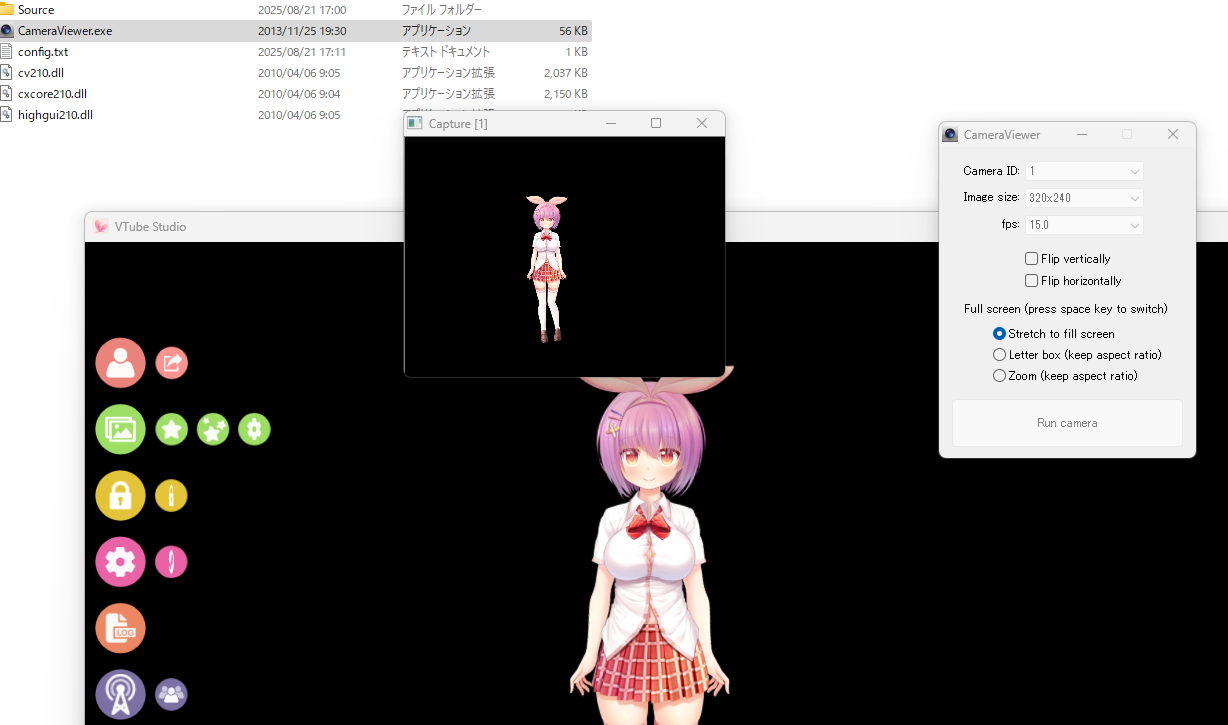1228x725 pixels.
Task: Open item settings with the green gear icon
Action: point(254,429)
